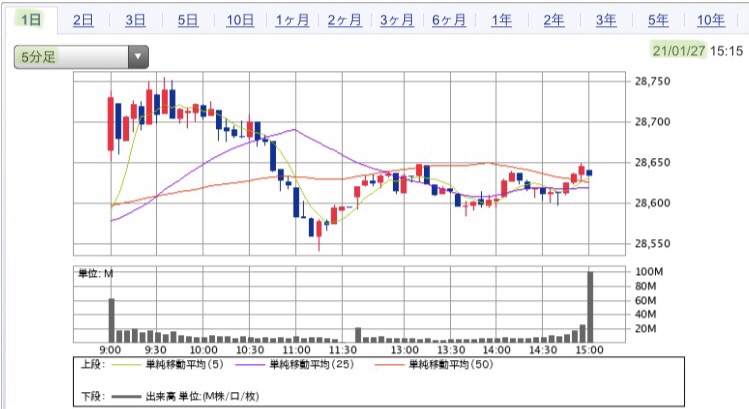Click the 単純移動平均(50) legend entry
The width and height of the screenshot is (749, 409).
(451, 365)
